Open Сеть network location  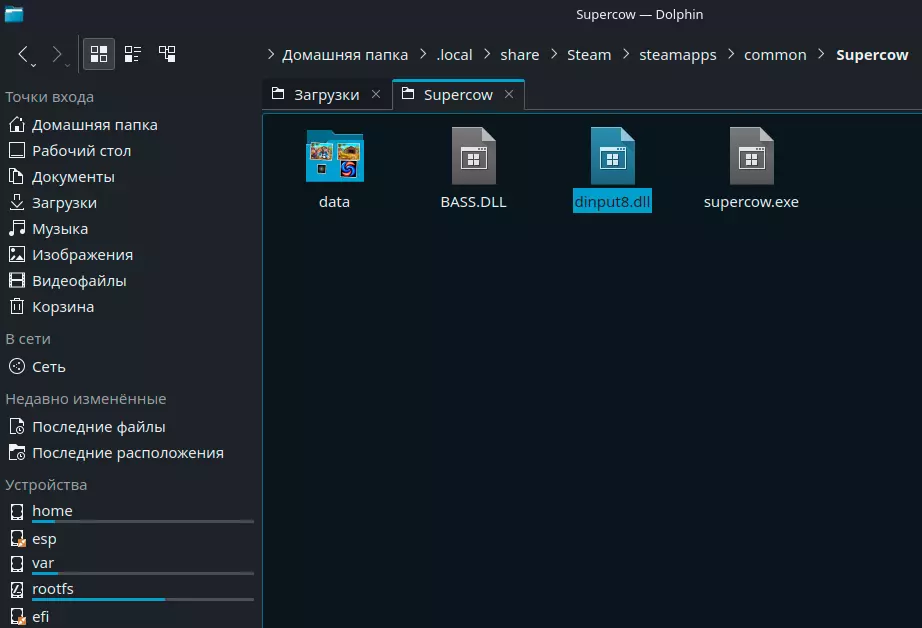[48, 367]
